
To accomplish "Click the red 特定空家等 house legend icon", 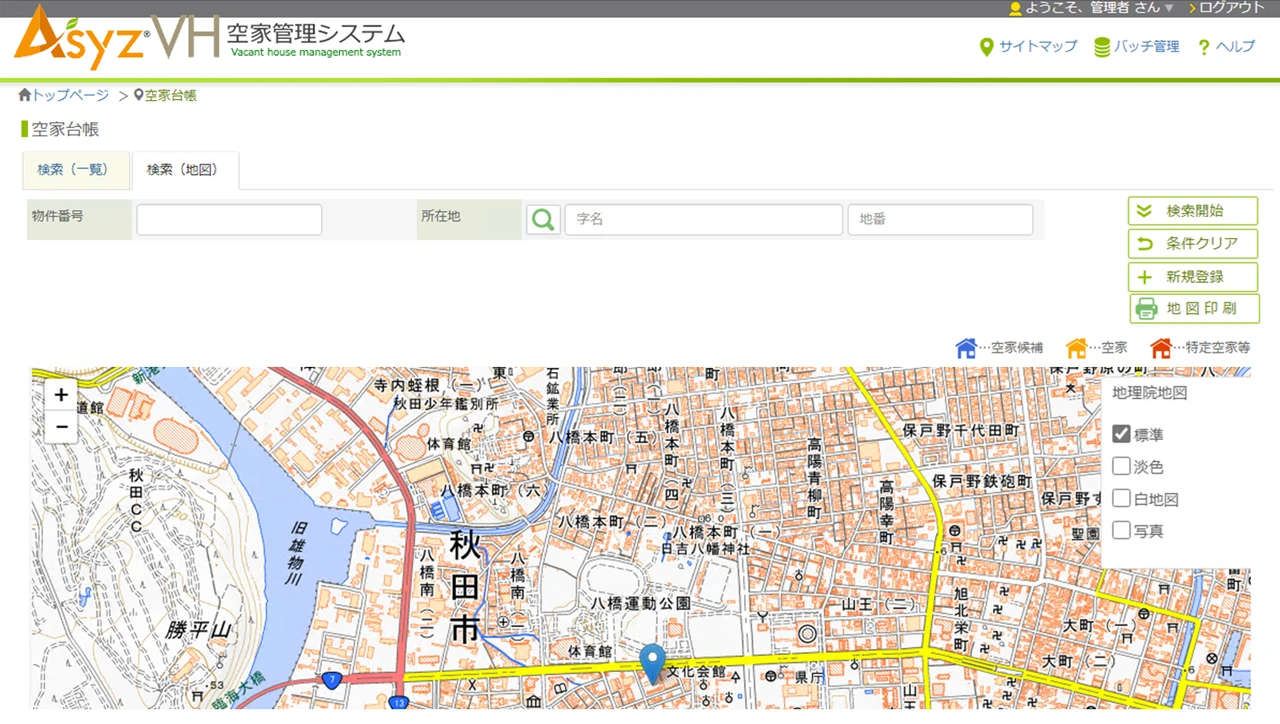I will (x=1161, y=348).
